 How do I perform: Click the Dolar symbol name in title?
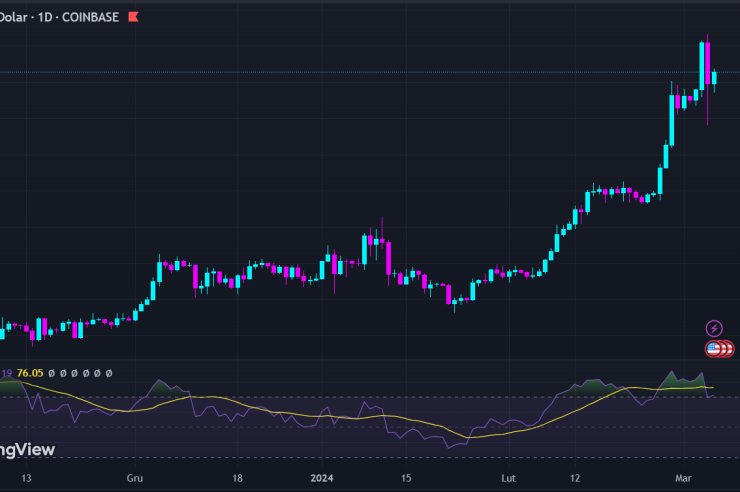pos(15,17)
